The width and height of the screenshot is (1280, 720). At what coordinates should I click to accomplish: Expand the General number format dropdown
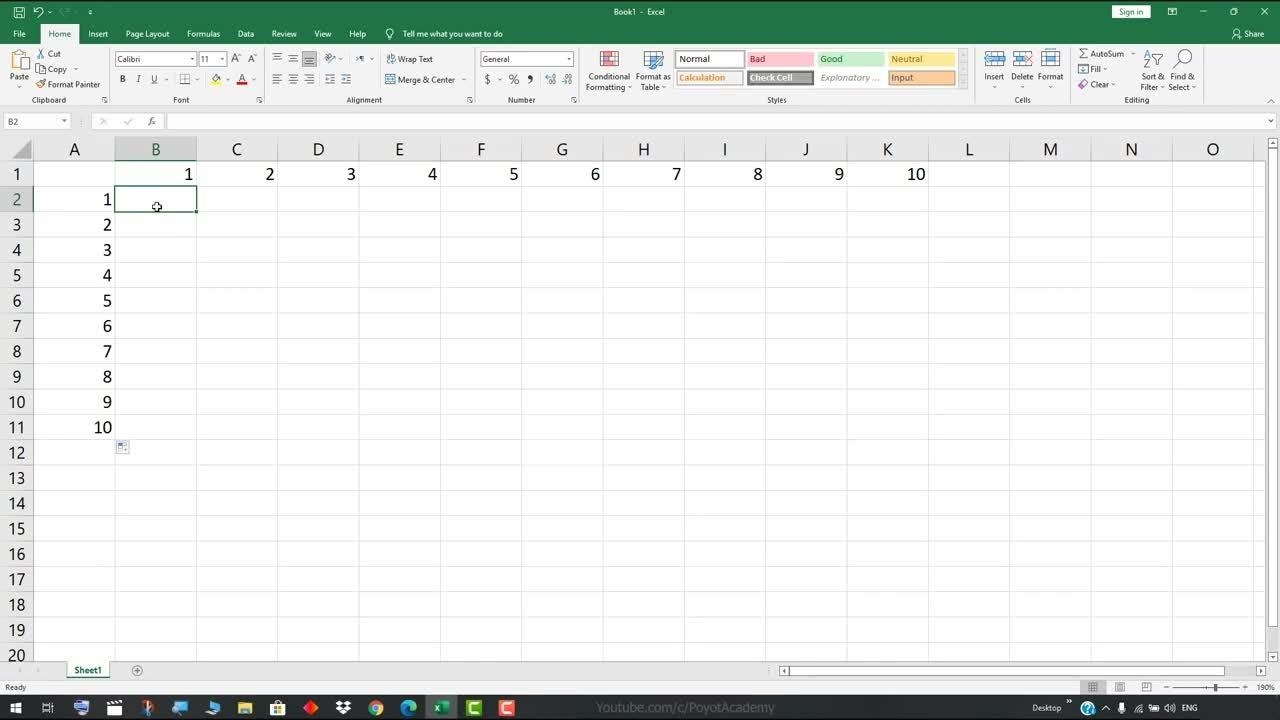tap(569, 59)
